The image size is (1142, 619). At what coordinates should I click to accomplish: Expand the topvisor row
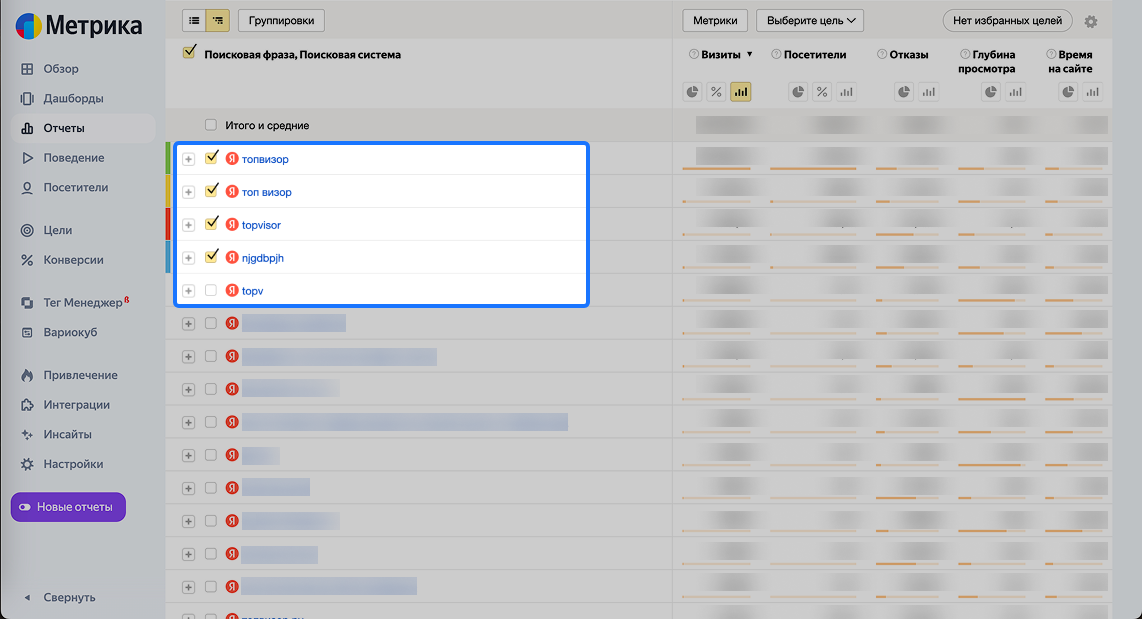189,225
